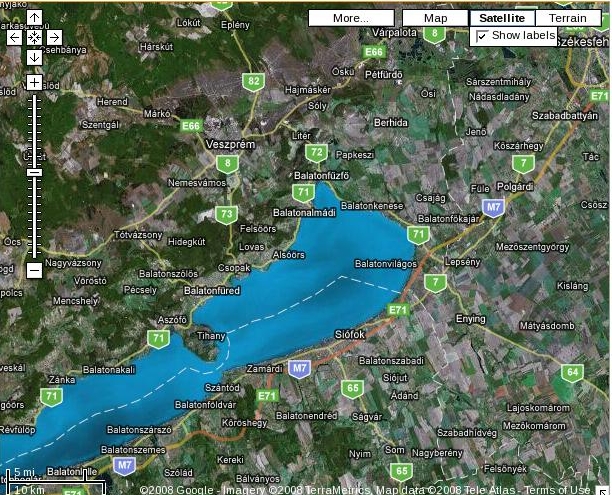Viewport: 612px width, 495px height.
Task: Select the Satellite view tab
Action: [502, 18]
